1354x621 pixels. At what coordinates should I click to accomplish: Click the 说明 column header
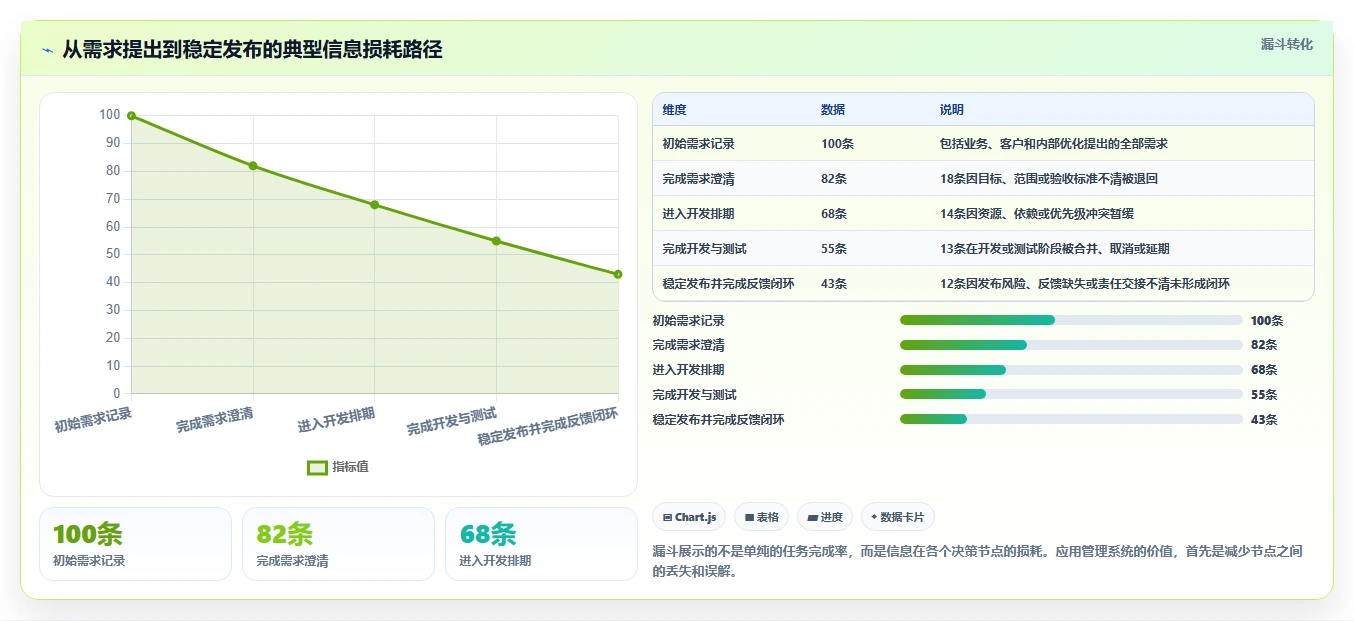(1121, 110)
